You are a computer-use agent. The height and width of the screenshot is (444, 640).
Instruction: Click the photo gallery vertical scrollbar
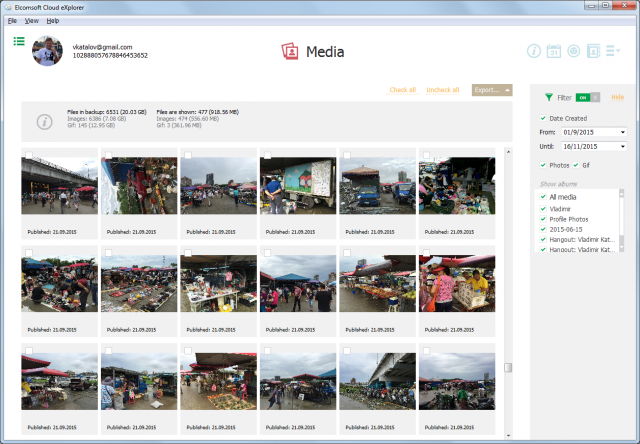(x=507, y=300)
